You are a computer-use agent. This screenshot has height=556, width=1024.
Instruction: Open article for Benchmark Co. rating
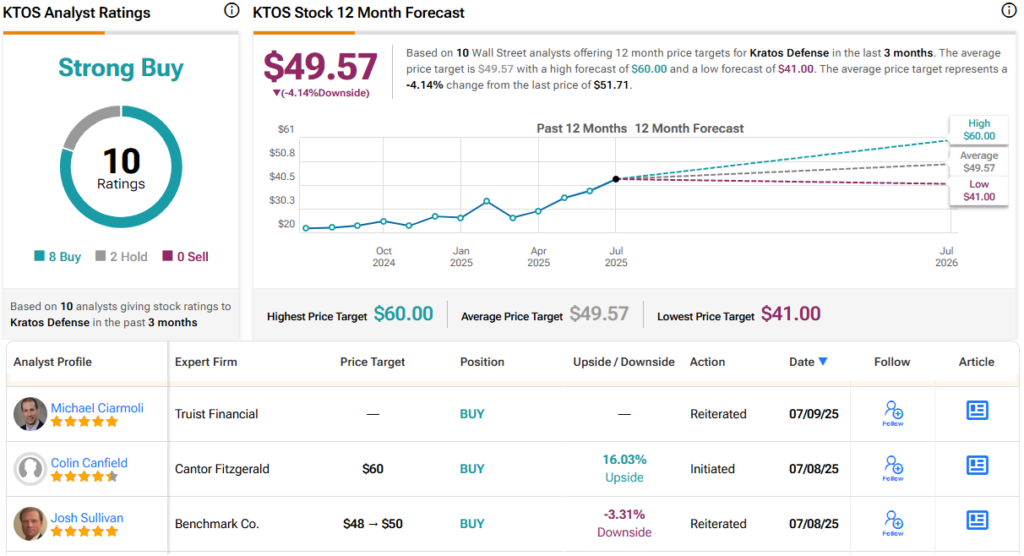coord(977,520)
